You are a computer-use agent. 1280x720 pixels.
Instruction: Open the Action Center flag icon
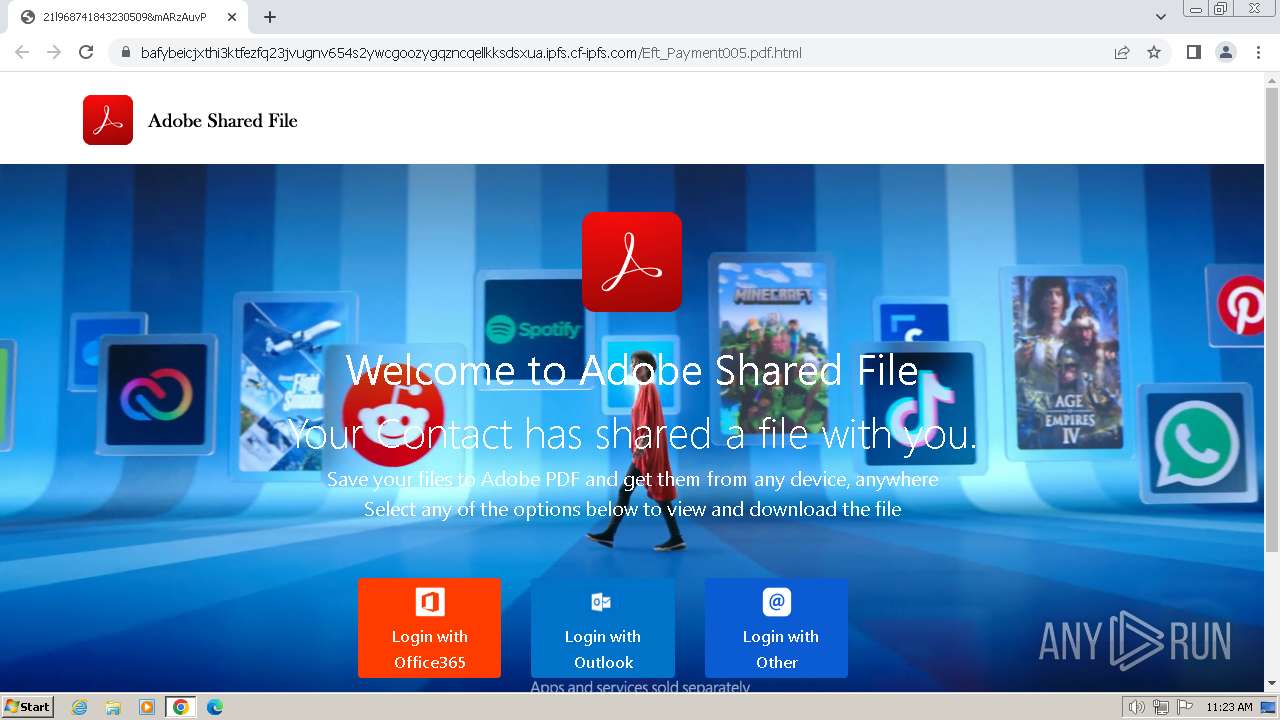click(1185, 707)
